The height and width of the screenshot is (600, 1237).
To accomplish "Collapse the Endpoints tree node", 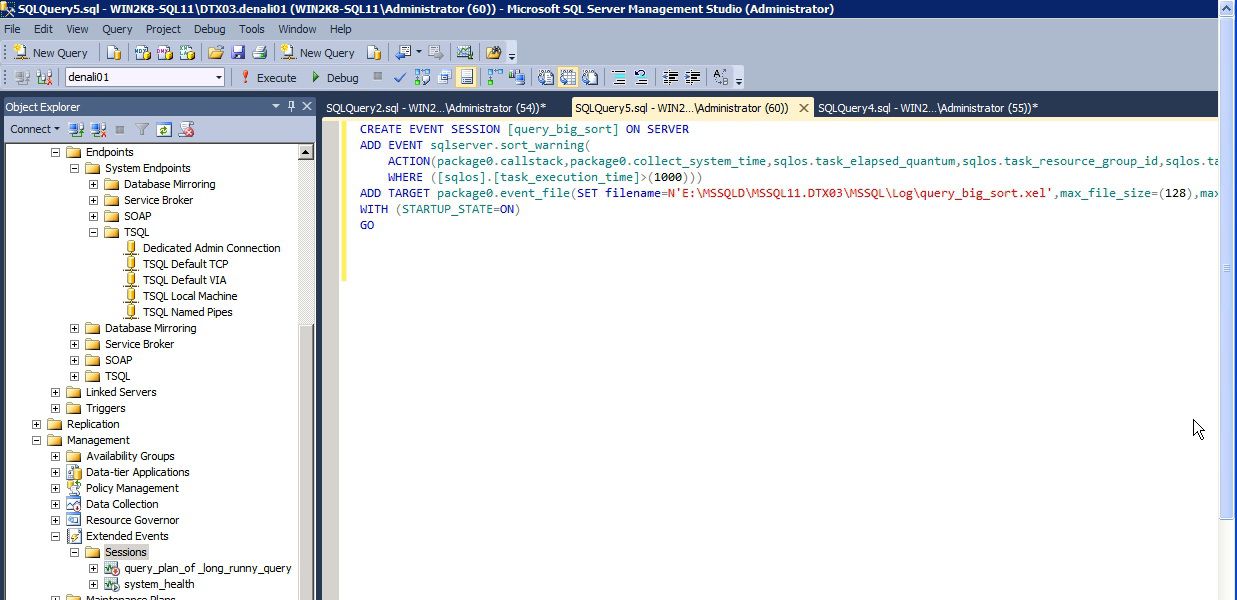I will tap(55, 152).
